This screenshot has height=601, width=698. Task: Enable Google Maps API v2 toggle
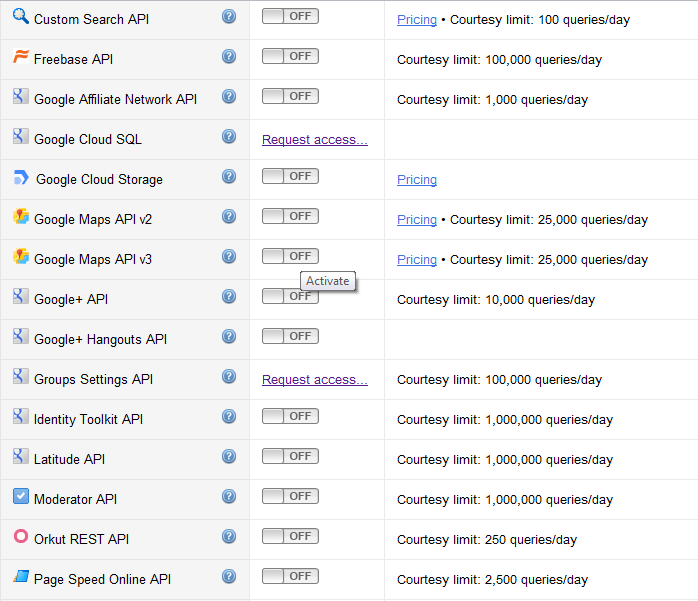(290, 216)
